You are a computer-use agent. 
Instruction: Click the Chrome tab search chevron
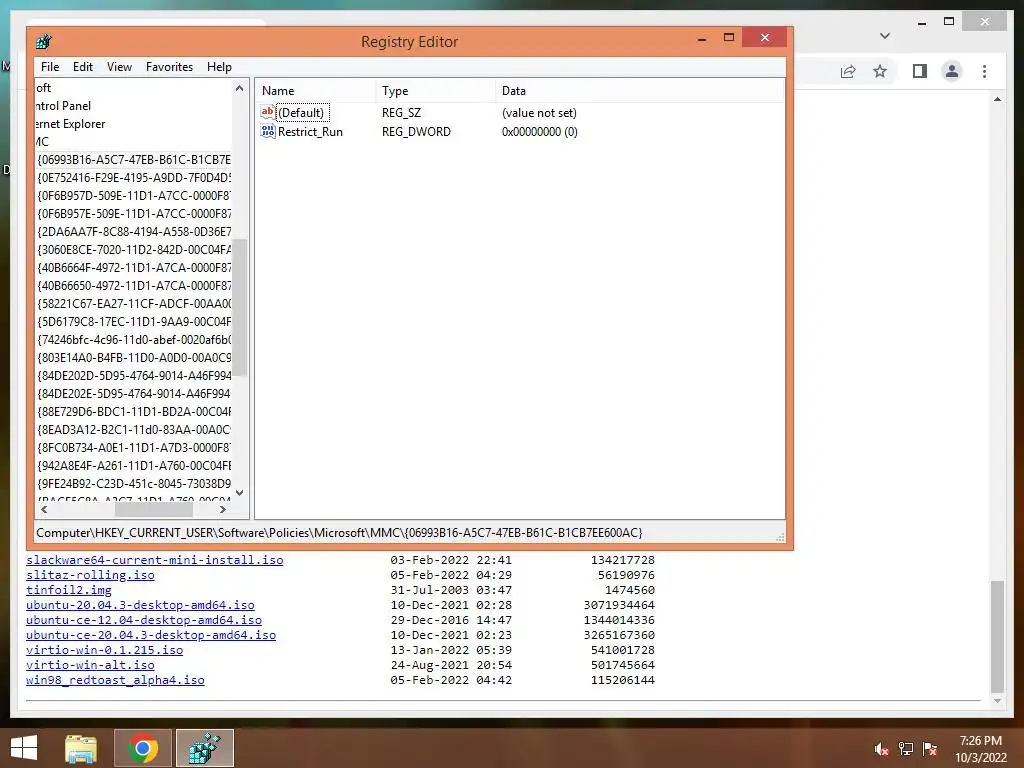click(x=885, y=36)
